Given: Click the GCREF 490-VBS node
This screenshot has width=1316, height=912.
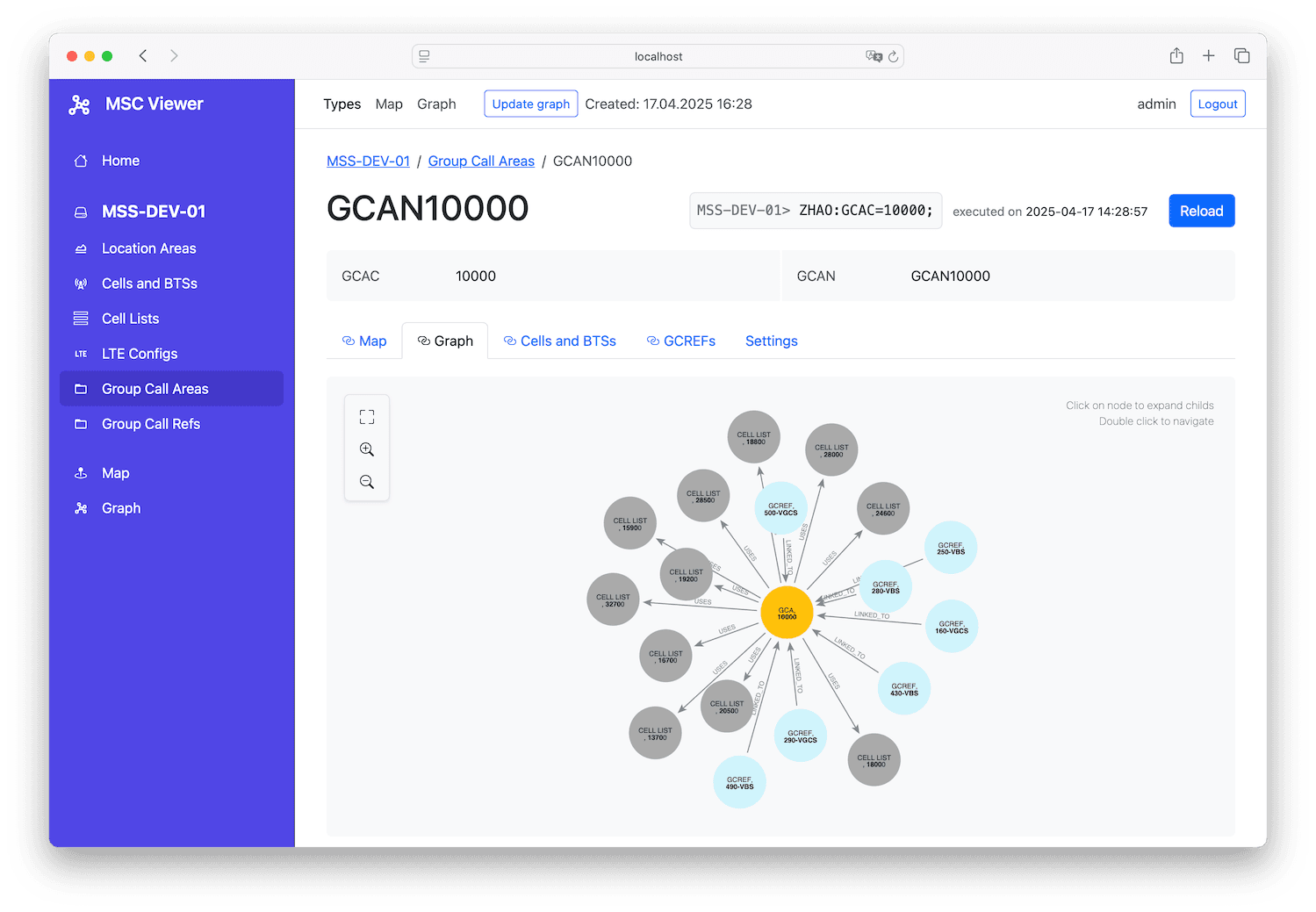Looking at the screenshot, I should (739, 782).
